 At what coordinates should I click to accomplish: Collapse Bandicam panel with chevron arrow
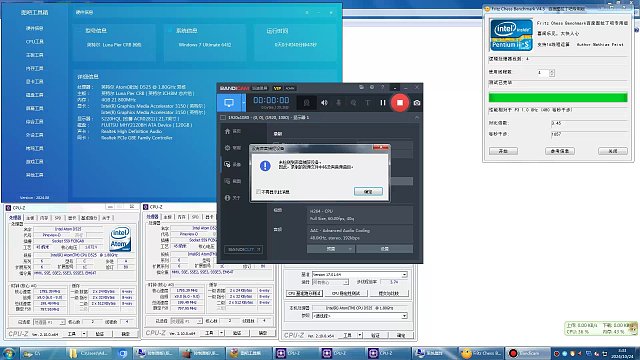click(x=417, y=118)
